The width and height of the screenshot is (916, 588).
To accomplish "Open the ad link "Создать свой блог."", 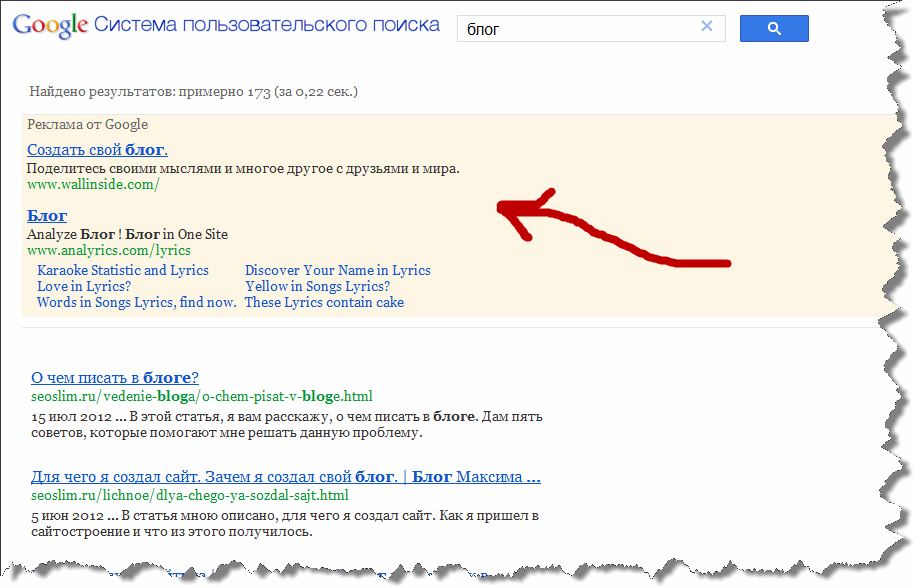I will pyautogui.click(x=98, y=150).
